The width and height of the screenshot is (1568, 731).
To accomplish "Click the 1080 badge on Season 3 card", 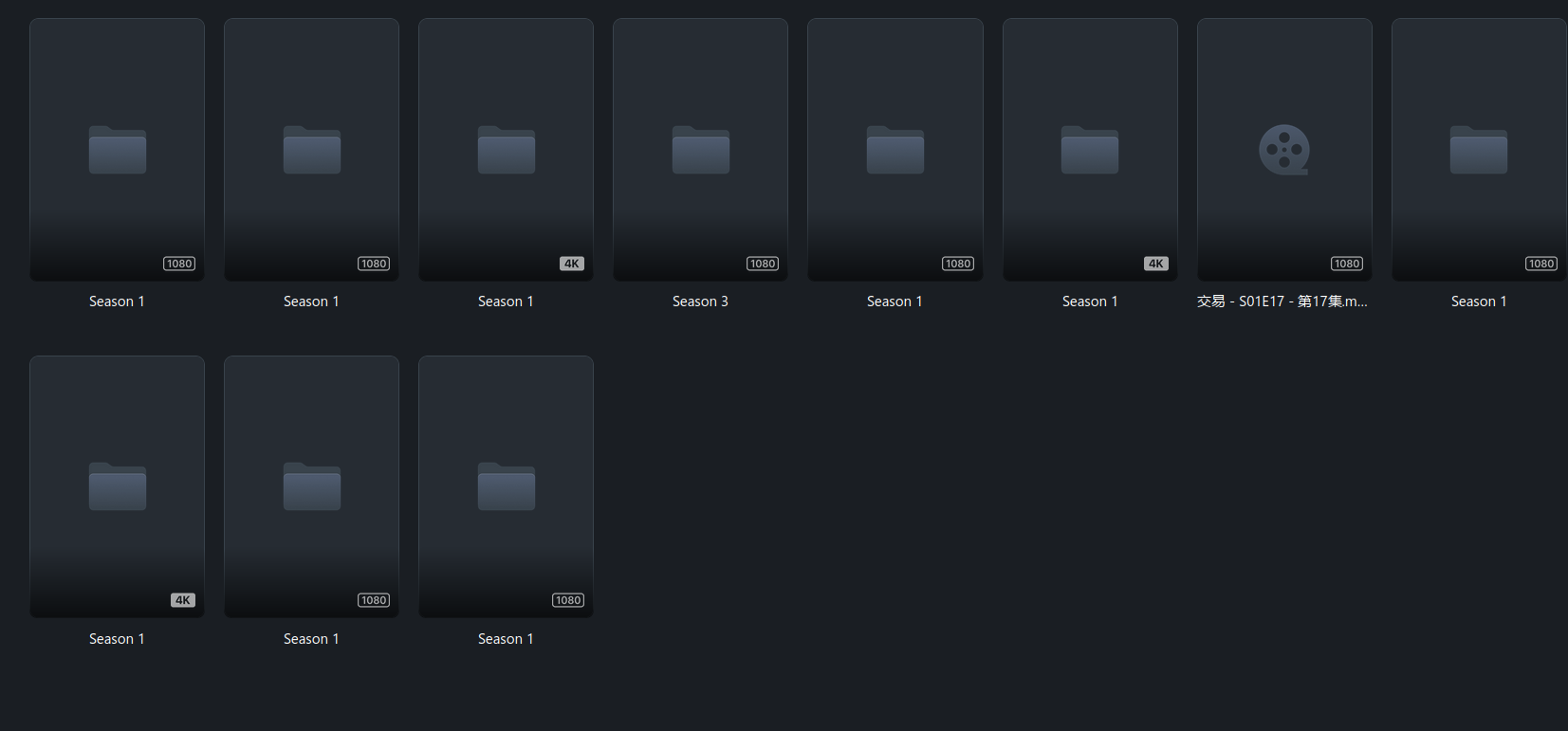I will pos(763,264).
